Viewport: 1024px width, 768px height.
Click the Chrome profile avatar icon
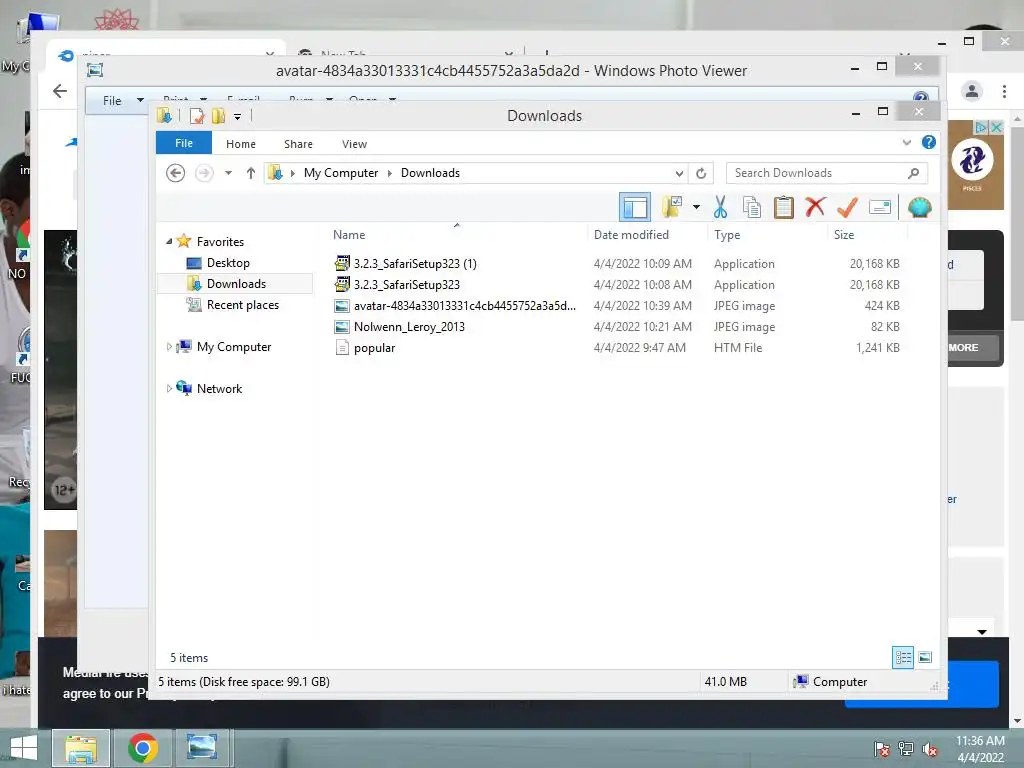972,91
